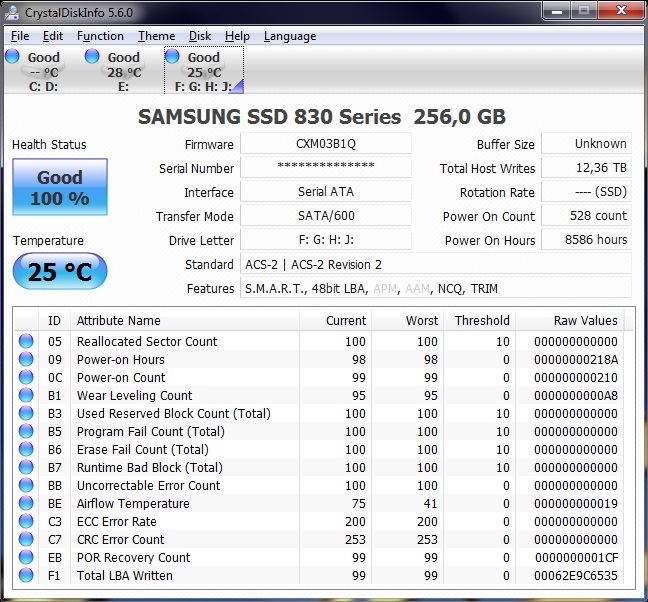Click the Standard field ACS-2 Revision 2
The width and height of the screenshot is (648, 602).
436,264
